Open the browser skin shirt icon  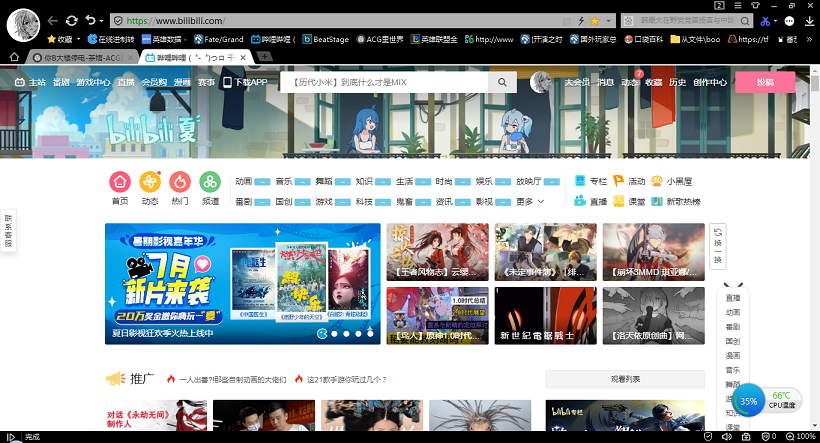[x=755, y=5]
